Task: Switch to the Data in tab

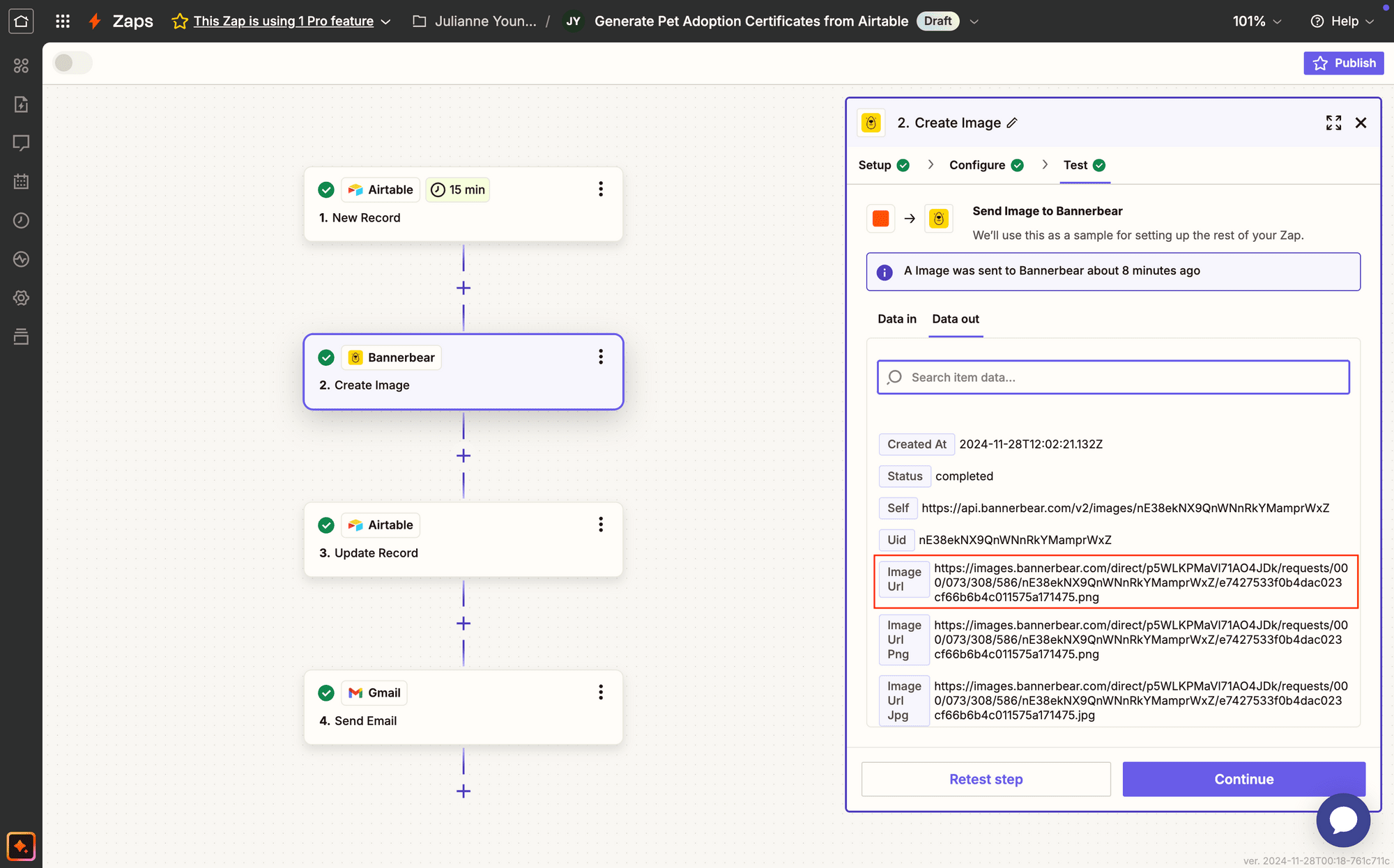Action: click(x=897, y=318)
